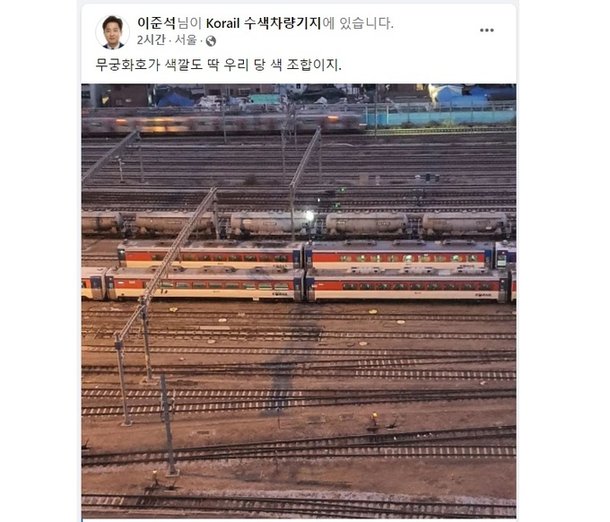Click the bright white light between tank wagons
The height and width of the screenshot is (522, 610).
[x=309, y=215]
